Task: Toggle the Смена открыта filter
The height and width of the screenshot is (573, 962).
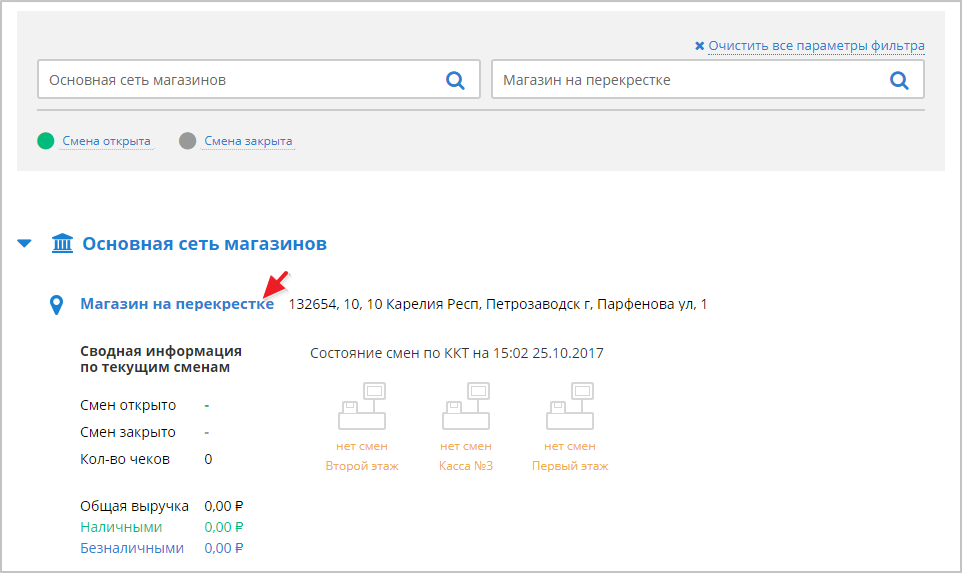Action: click(106, 141)
